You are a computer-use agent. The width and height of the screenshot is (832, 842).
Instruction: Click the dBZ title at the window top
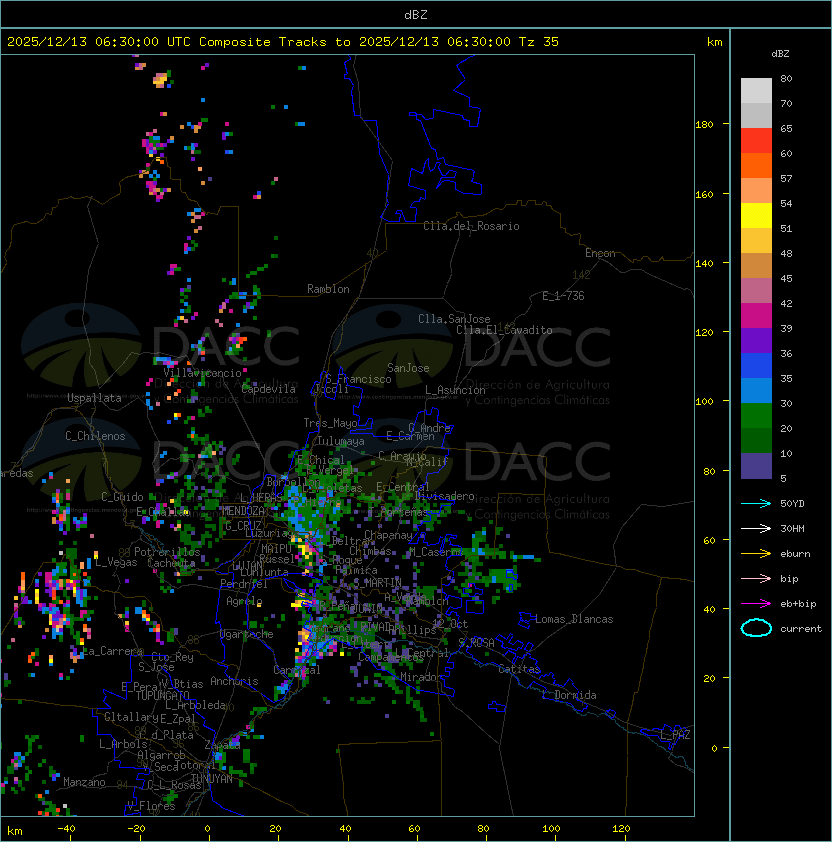[416, 15]
